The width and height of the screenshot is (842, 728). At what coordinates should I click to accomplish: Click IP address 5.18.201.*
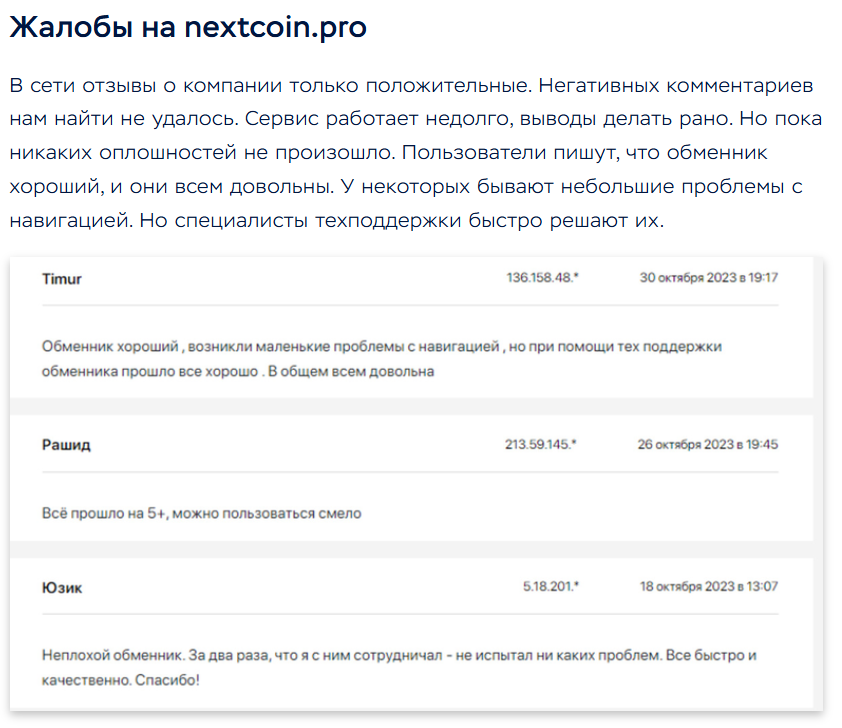point(550,586)
